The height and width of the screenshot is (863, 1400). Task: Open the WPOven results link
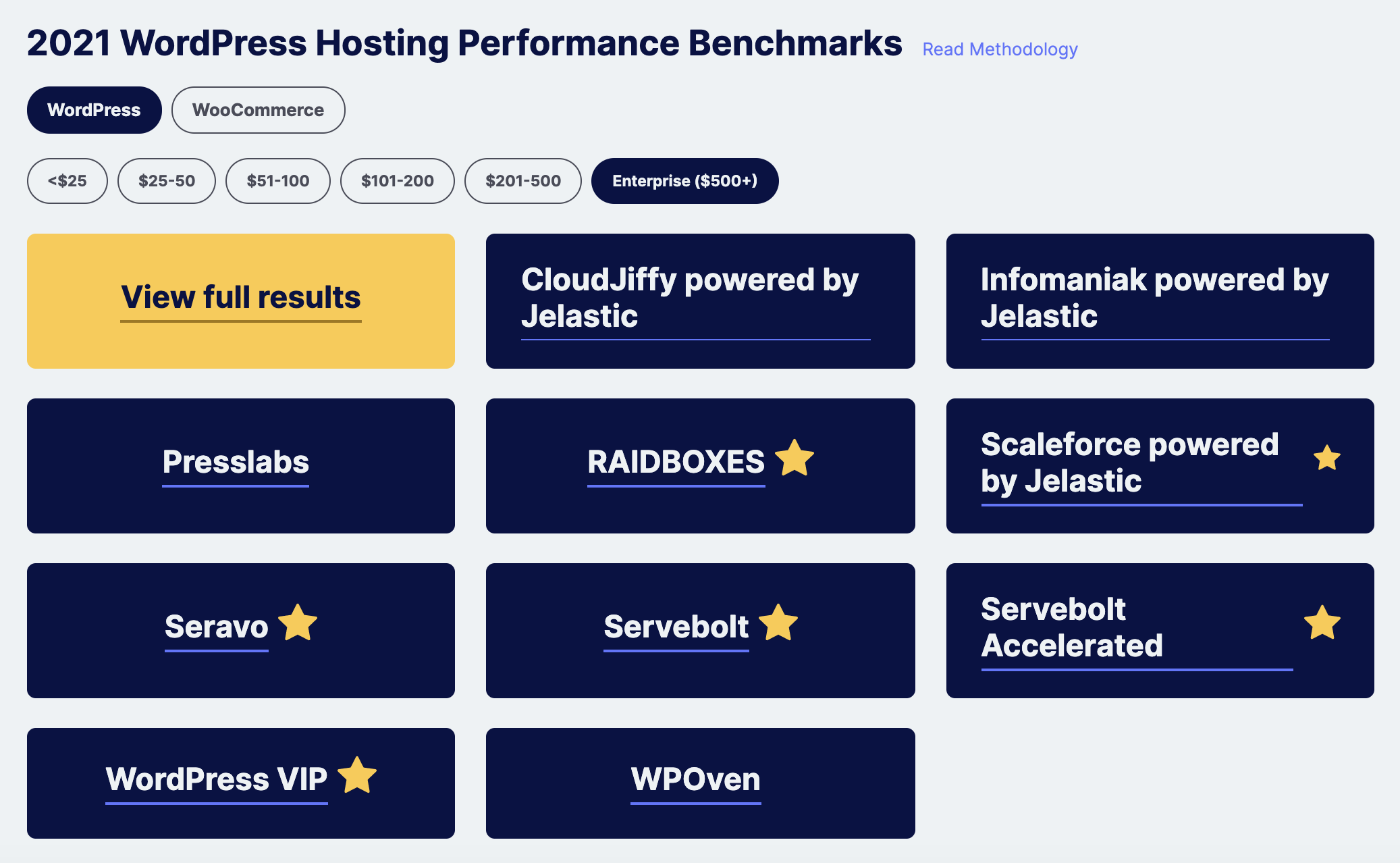coord(695,779)
